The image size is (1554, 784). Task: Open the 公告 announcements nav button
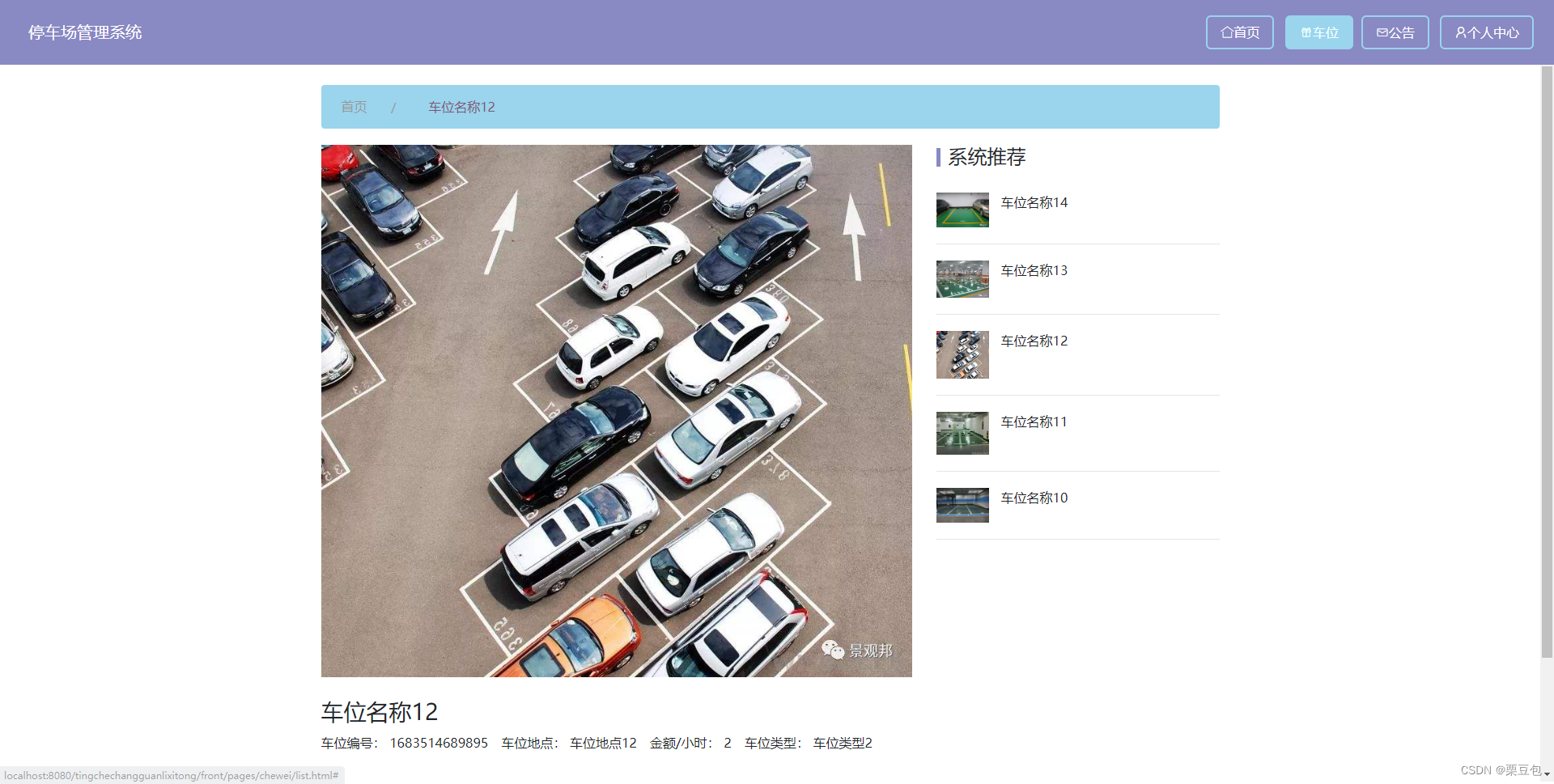pos(1395,32)
